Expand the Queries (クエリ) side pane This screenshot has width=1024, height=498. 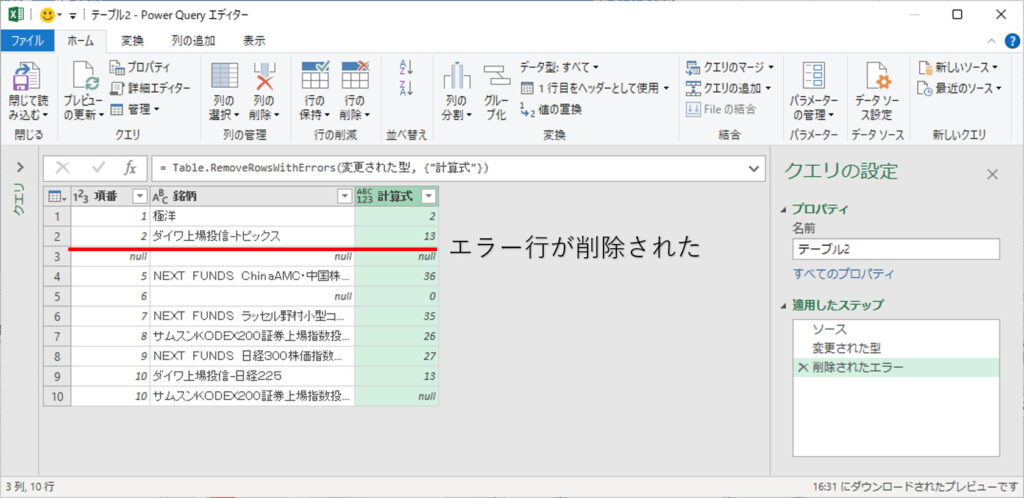(18, 167)
